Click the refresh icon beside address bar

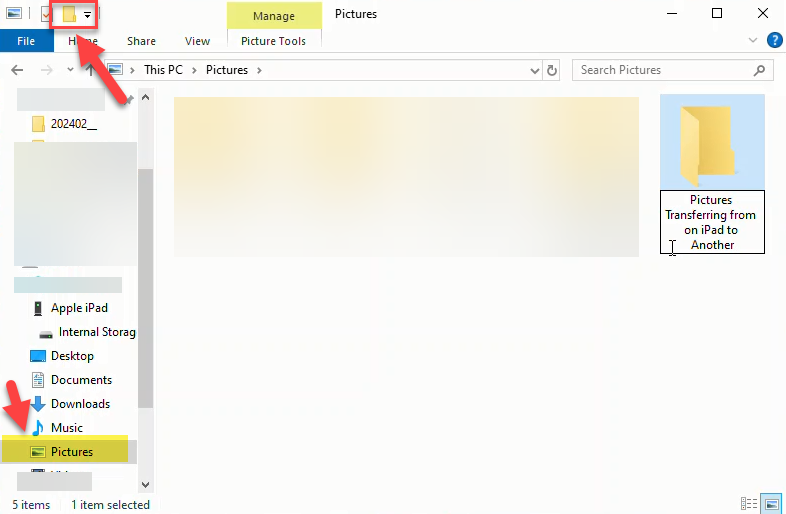(x=552, y=70)
